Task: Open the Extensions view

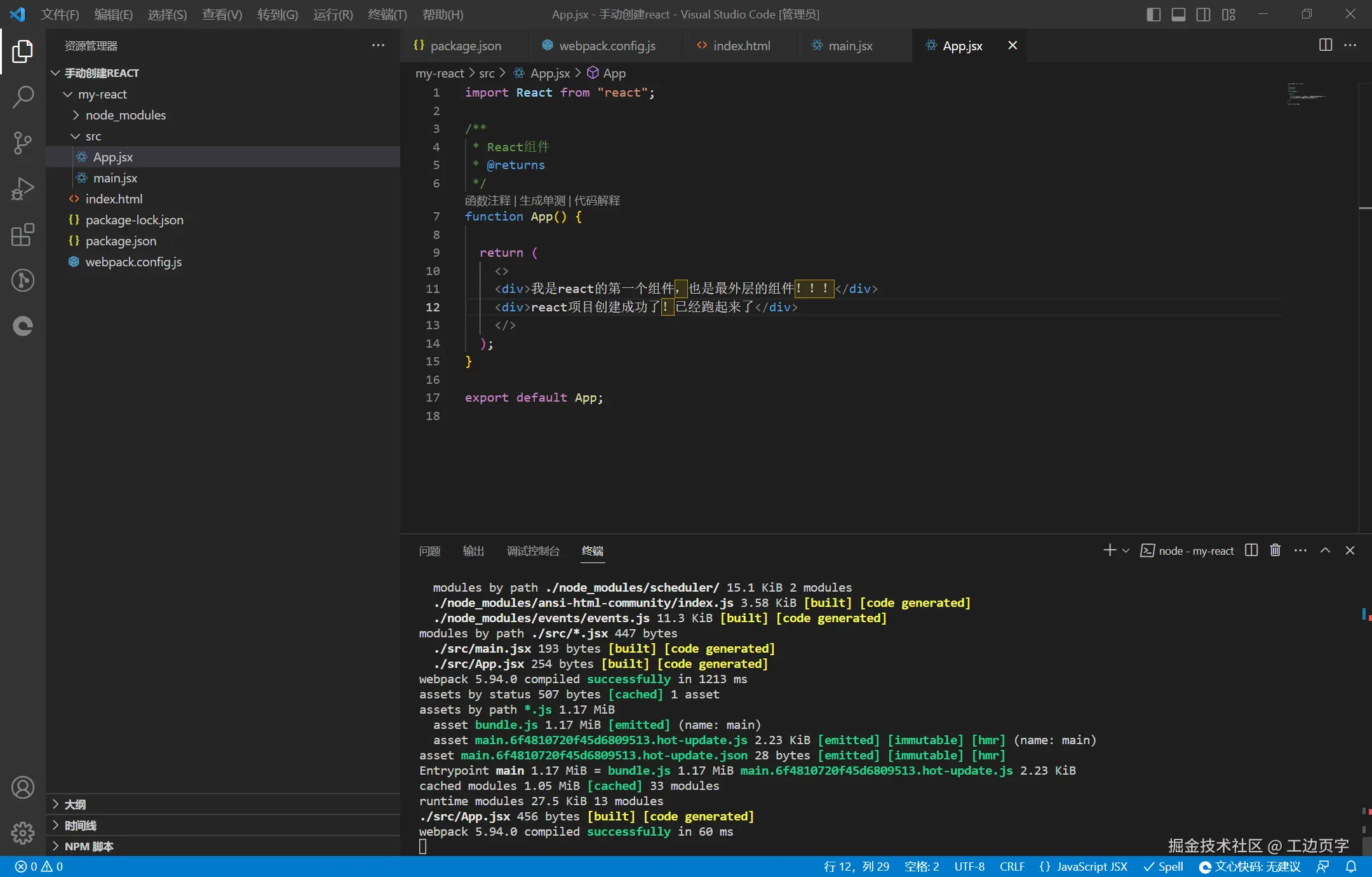Action: pyautogui.click(x=23, y=235)
